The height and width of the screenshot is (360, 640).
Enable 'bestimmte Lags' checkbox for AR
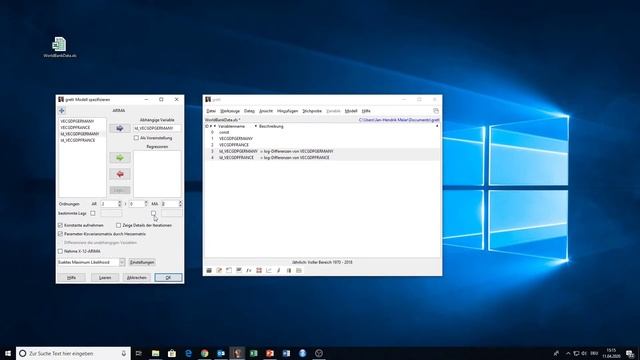coord(93,213)
